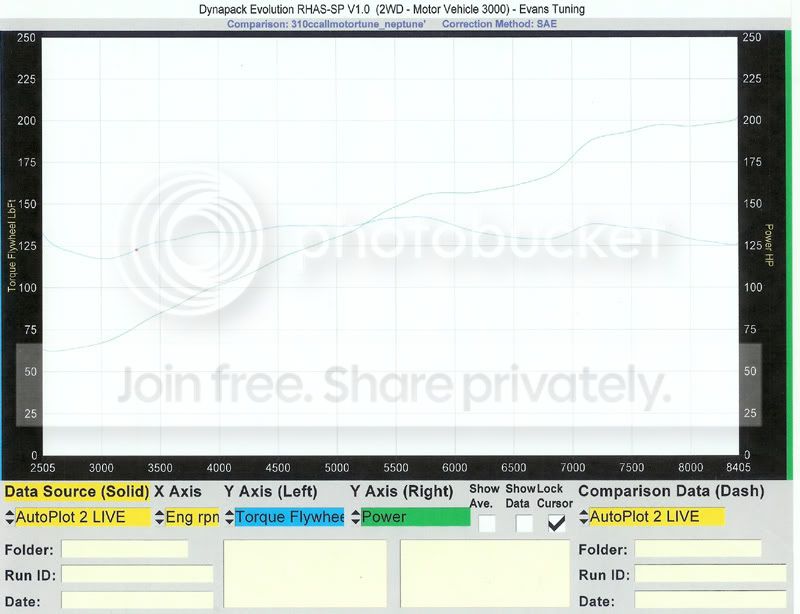
Task: Uncheck the Lock Cursor checkbox
Action: coord(556,522)
